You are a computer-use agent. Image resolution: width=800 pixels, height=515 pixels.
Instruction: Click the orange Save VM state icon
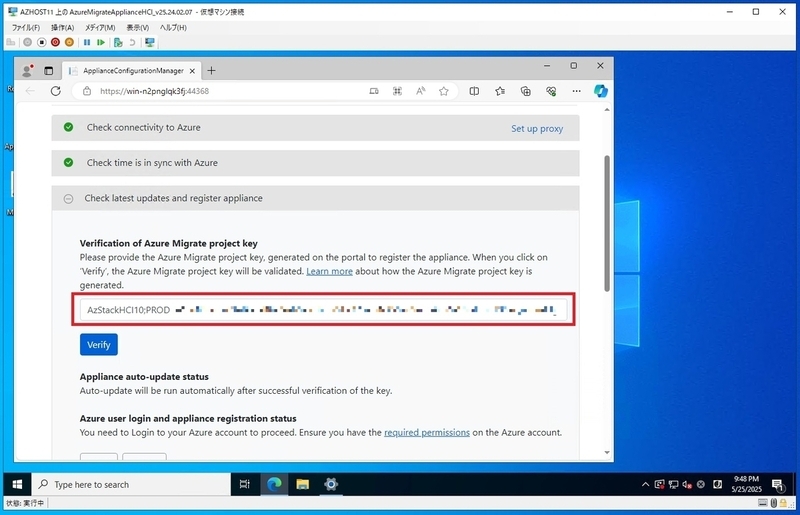[69, 42]
